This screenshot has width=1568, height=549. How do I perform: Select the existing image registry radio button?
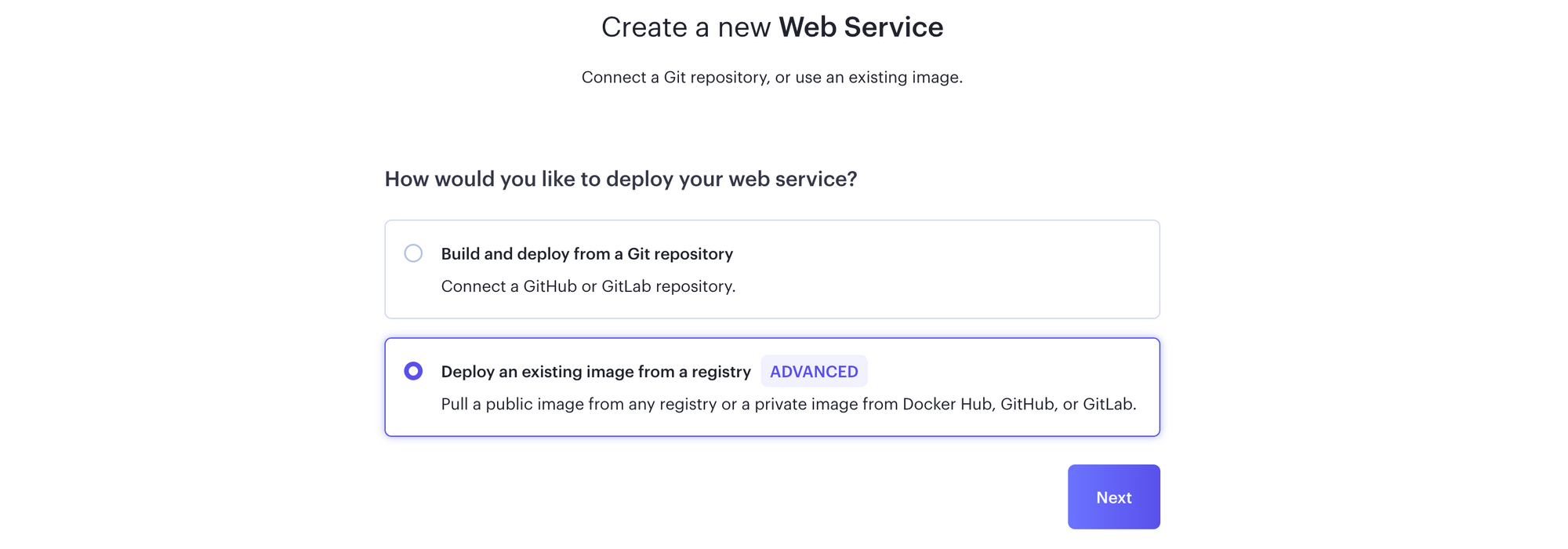tap(413, 371)
